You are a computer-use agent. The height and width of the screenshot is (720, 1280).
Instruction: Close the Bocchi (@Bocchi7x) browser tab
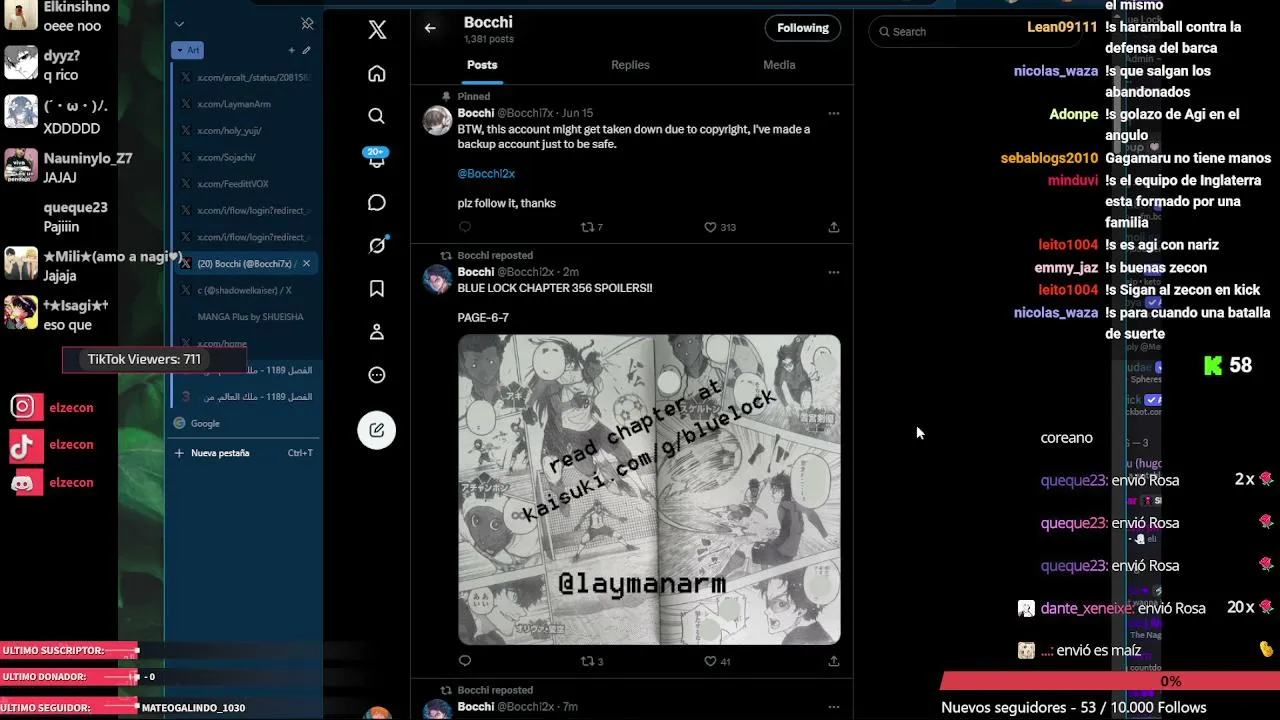pyautogui.click(x=307, y=264)
